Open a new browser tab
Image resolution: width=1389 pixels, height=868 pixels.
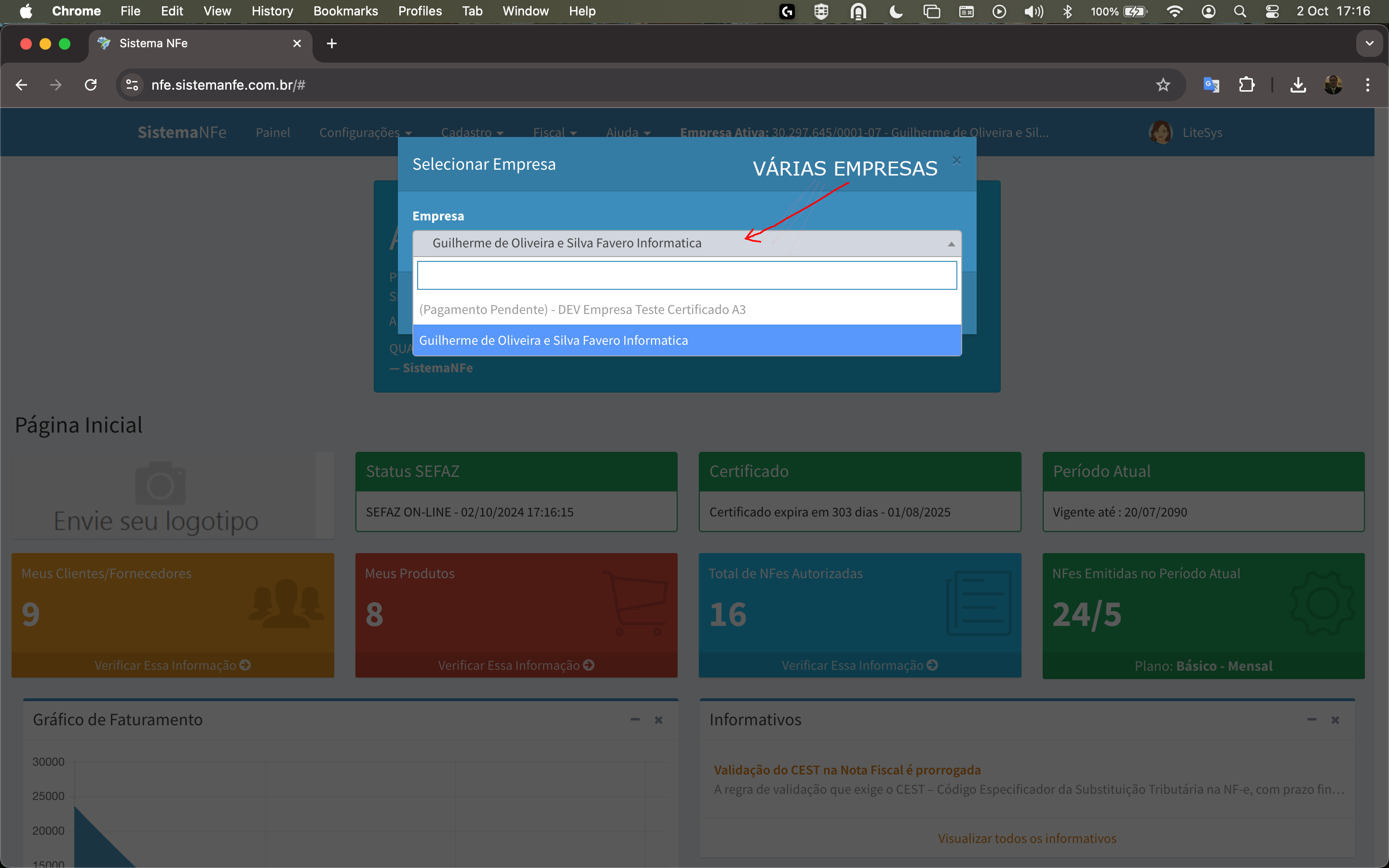pyautogui.click(x=332, y=43)
